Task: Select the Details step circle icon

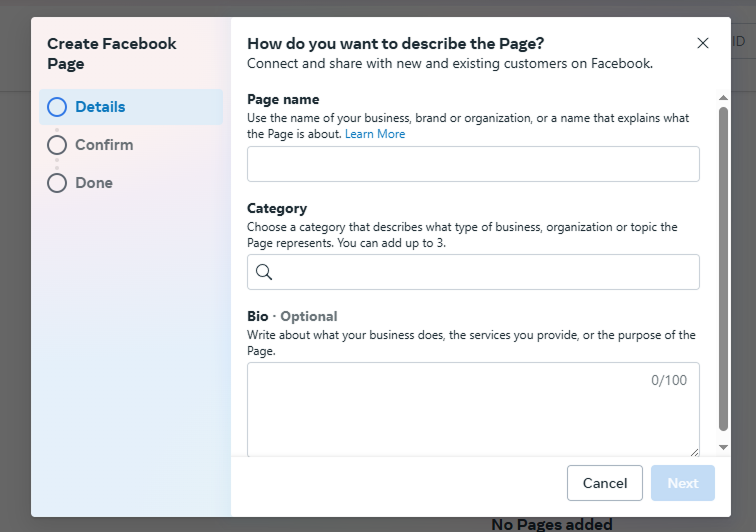Action: click(57, 107)
